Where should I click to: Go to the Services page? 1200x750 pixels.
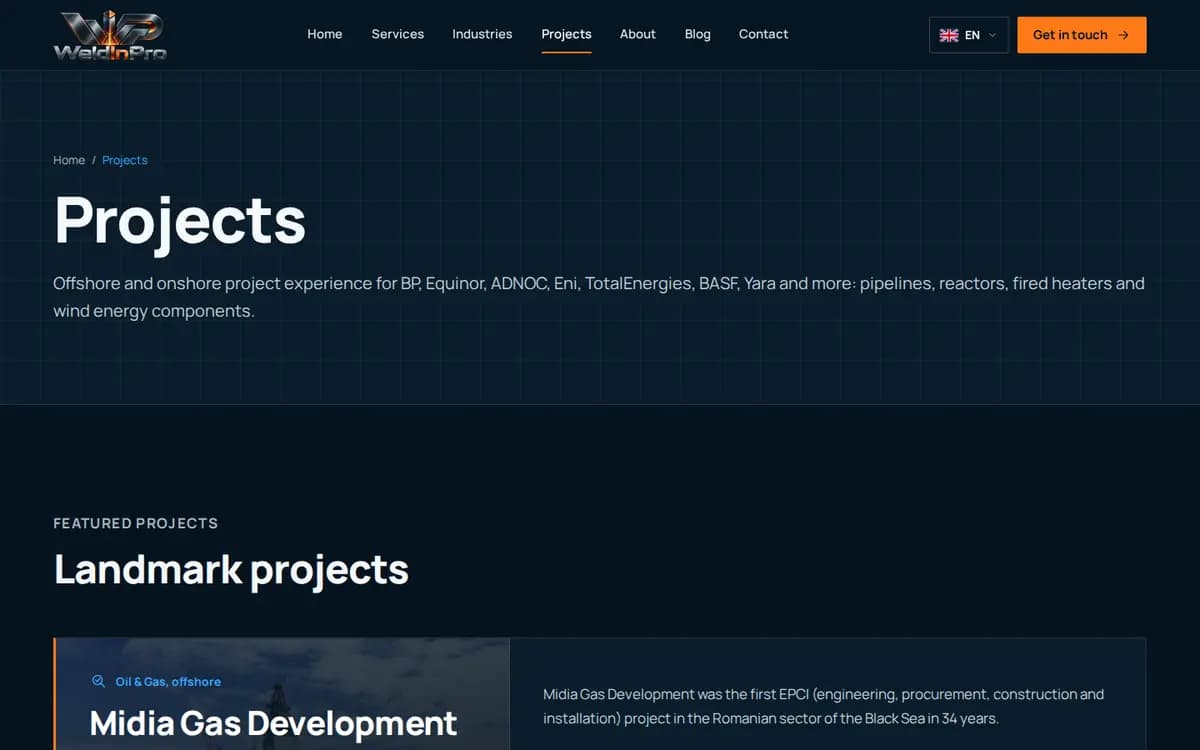pyautogui.click(x=398, y=34)
